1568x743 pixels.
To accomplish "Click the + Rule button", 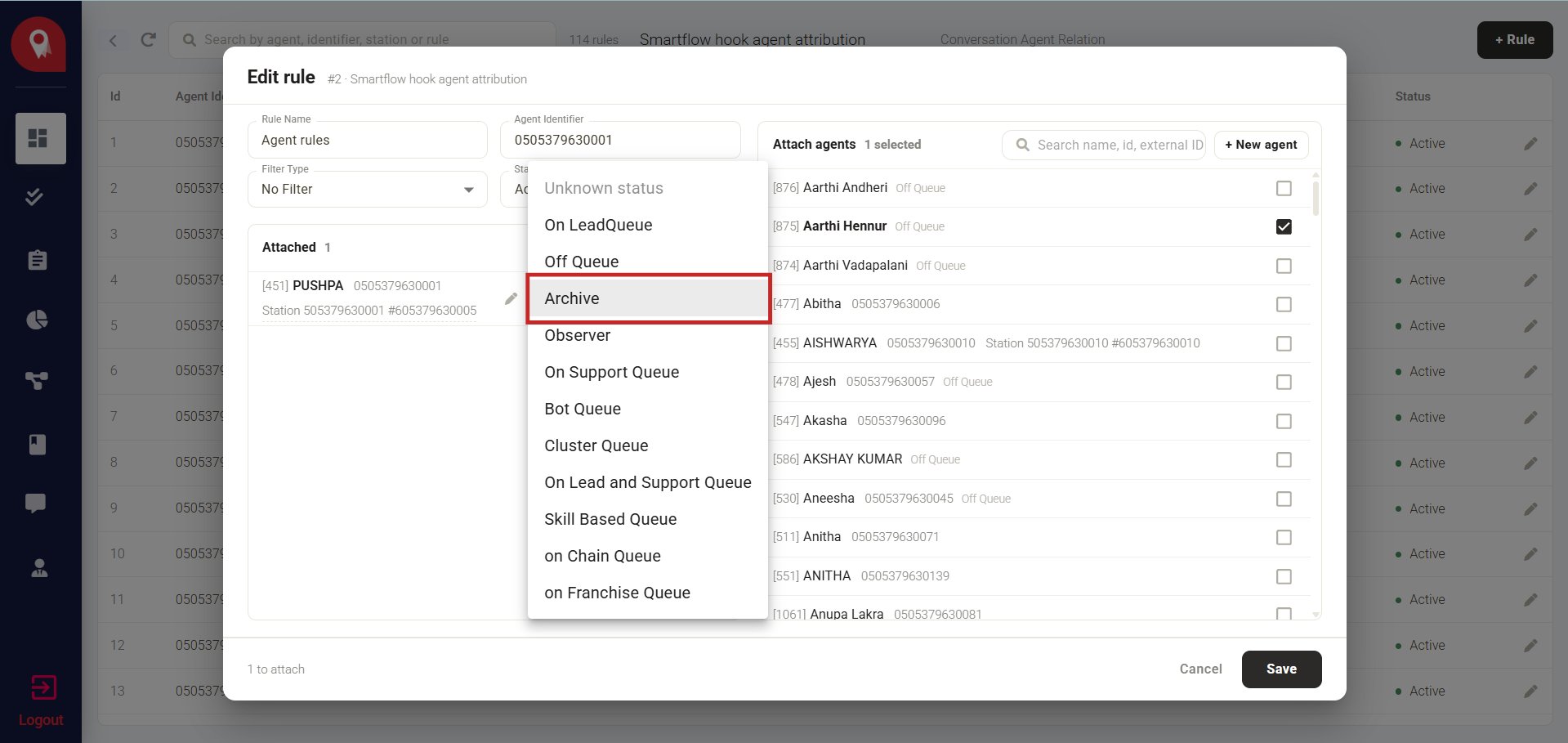I will click(x=1514, y=40).
